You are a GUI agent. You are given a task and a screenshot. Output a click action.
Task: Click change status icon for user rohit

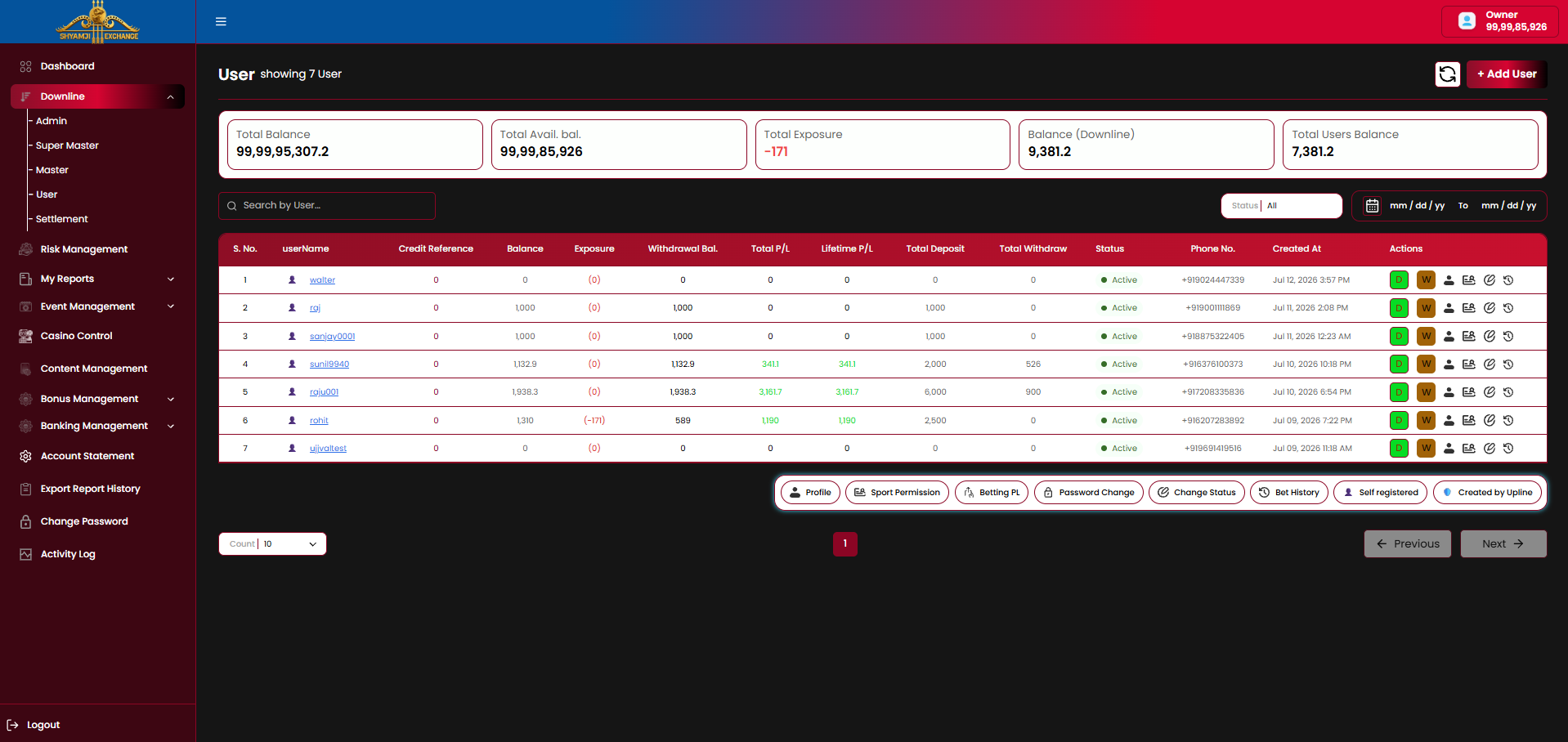[1490, 420]
